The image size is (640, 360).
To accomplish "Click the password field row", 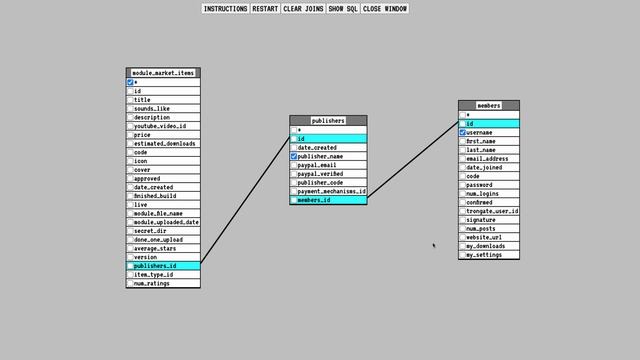I will coord(489,185).
